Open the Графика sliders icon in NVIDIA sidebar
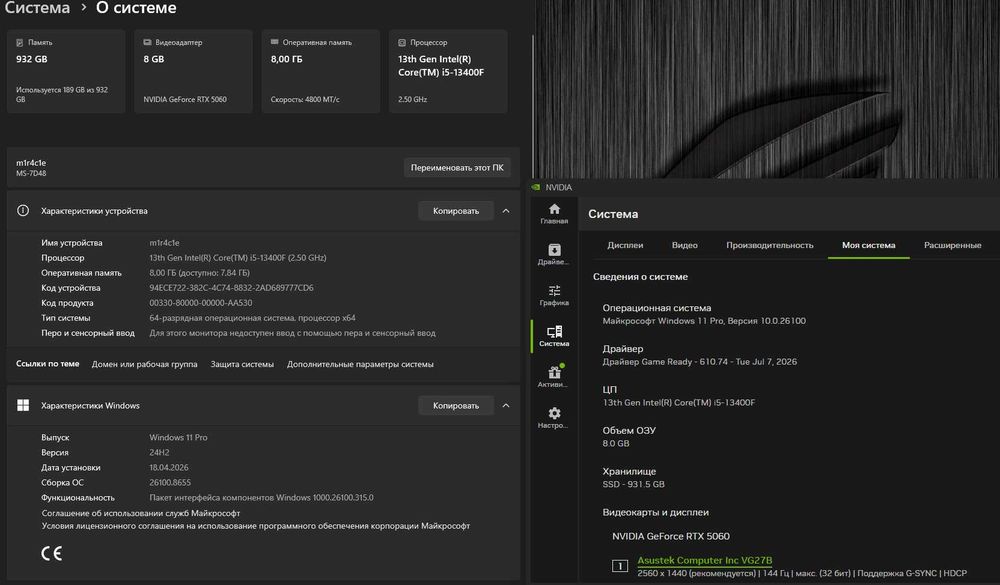Image resolution: width=1000 pixels, height=585 pixels. (554, 291)
